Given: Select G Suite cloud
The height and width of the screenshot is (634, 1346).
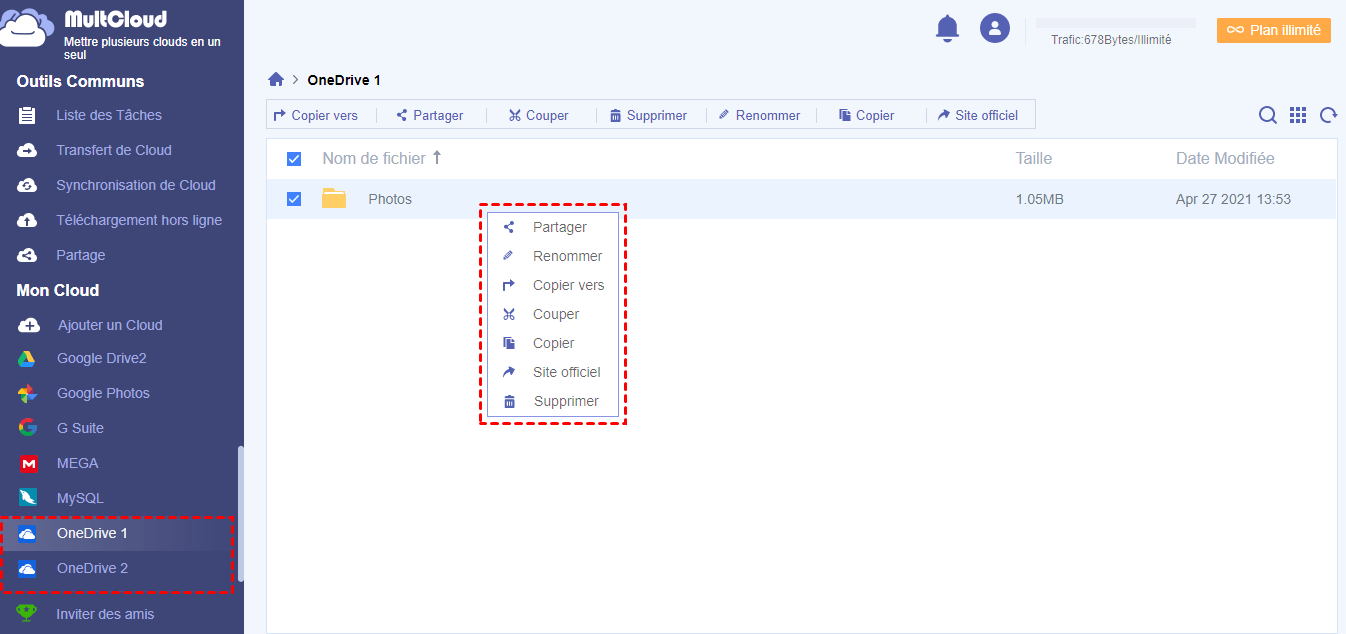Looking at the screenshot, I should point(80,428).
